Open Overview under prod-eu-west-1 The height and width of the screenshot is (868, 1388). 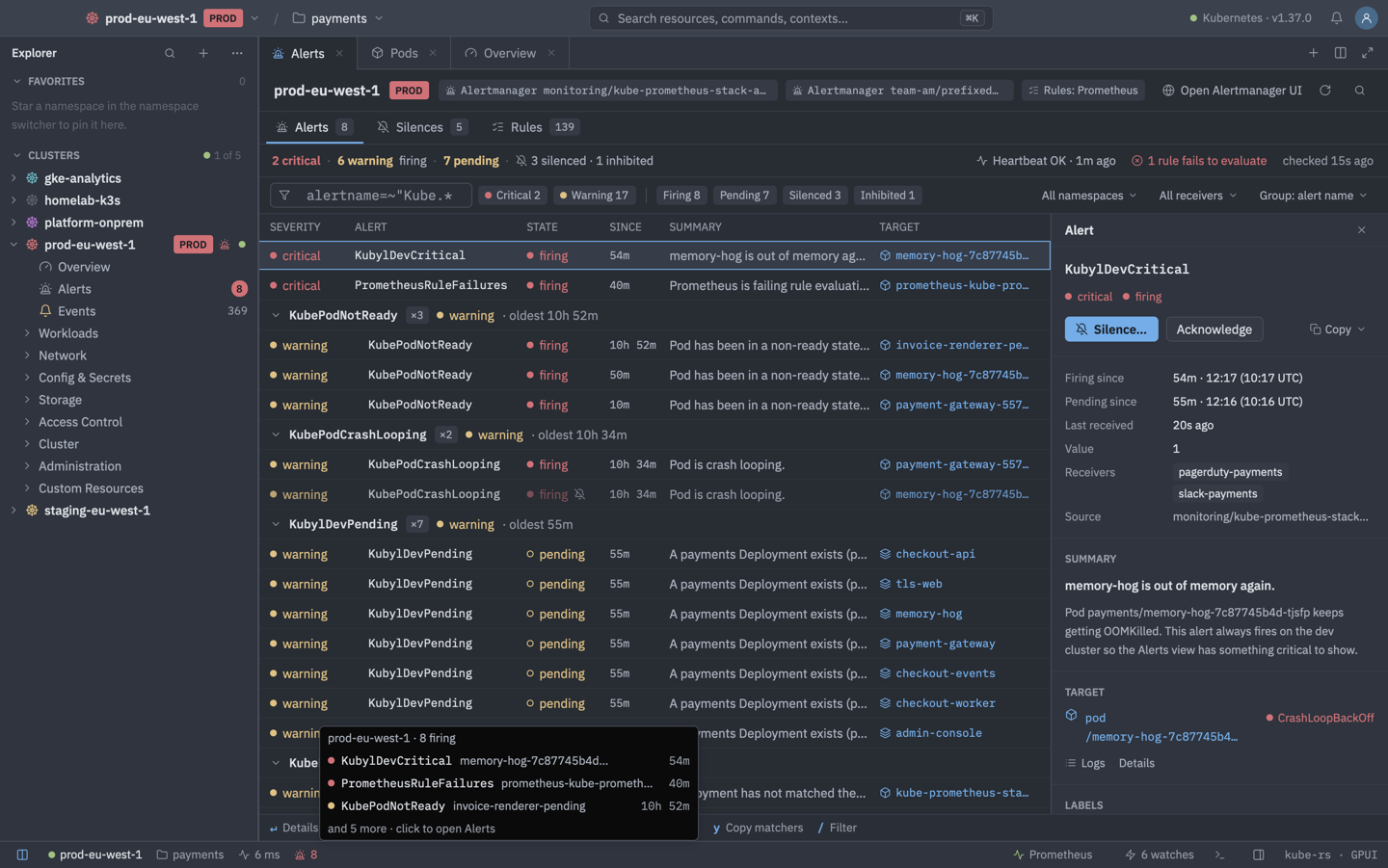coord(84,267)
